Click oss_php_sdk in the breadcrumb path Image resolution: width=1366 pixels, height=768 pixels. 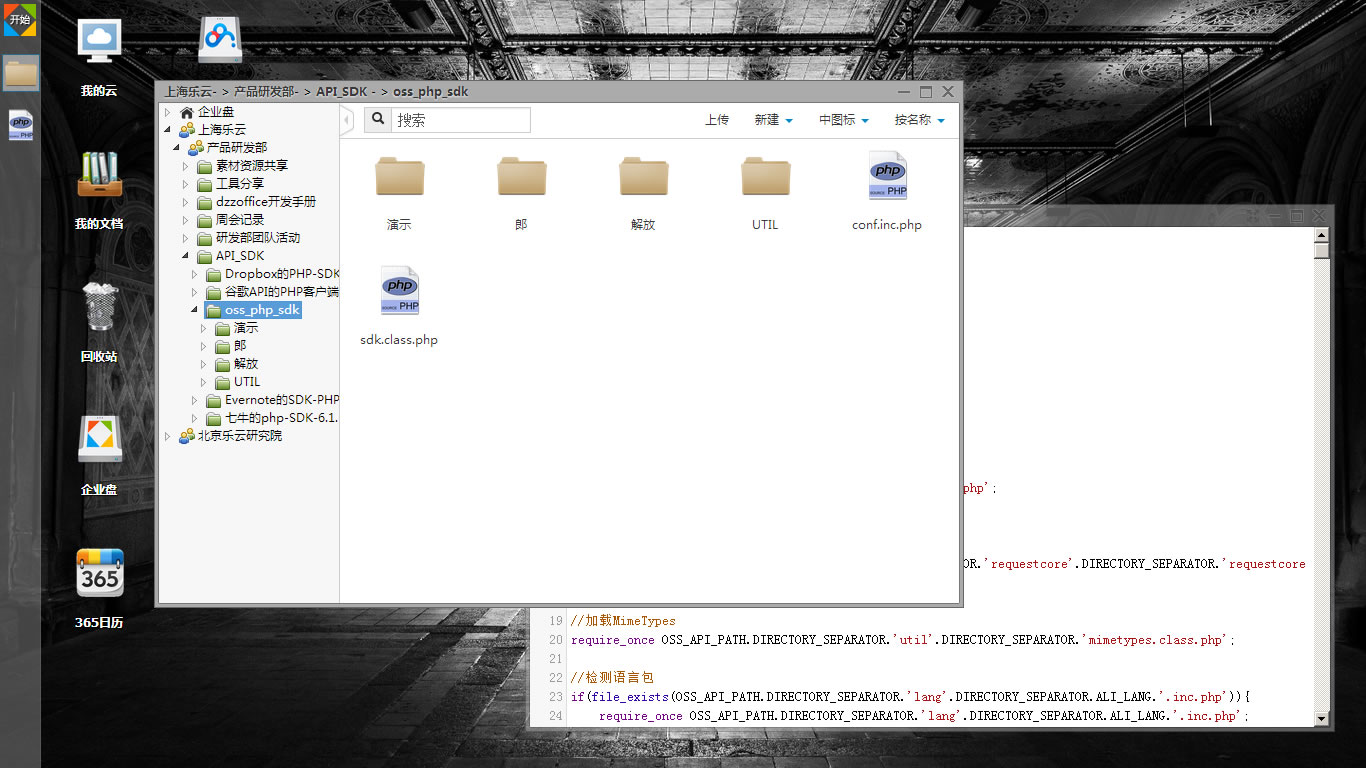pos(431,92)
